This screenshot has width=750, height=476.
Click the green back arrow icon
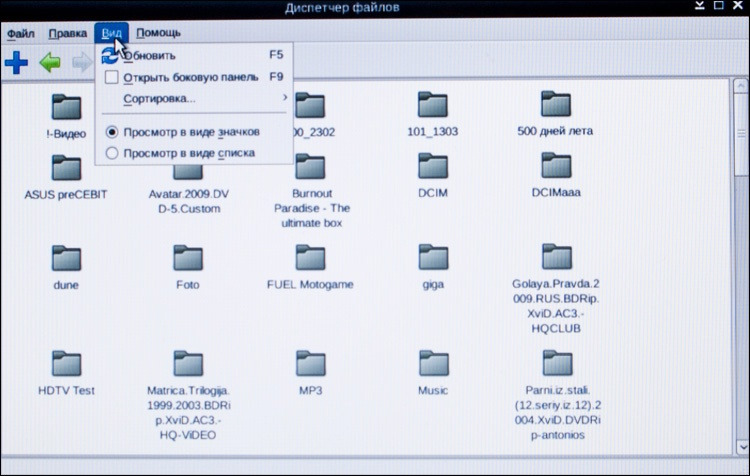click(x=50, y=64)
